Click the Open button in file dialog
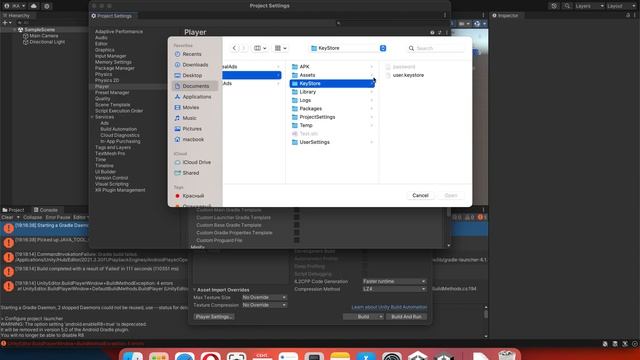This screenshot has height=360, width=640. click(x=451, y=196)
